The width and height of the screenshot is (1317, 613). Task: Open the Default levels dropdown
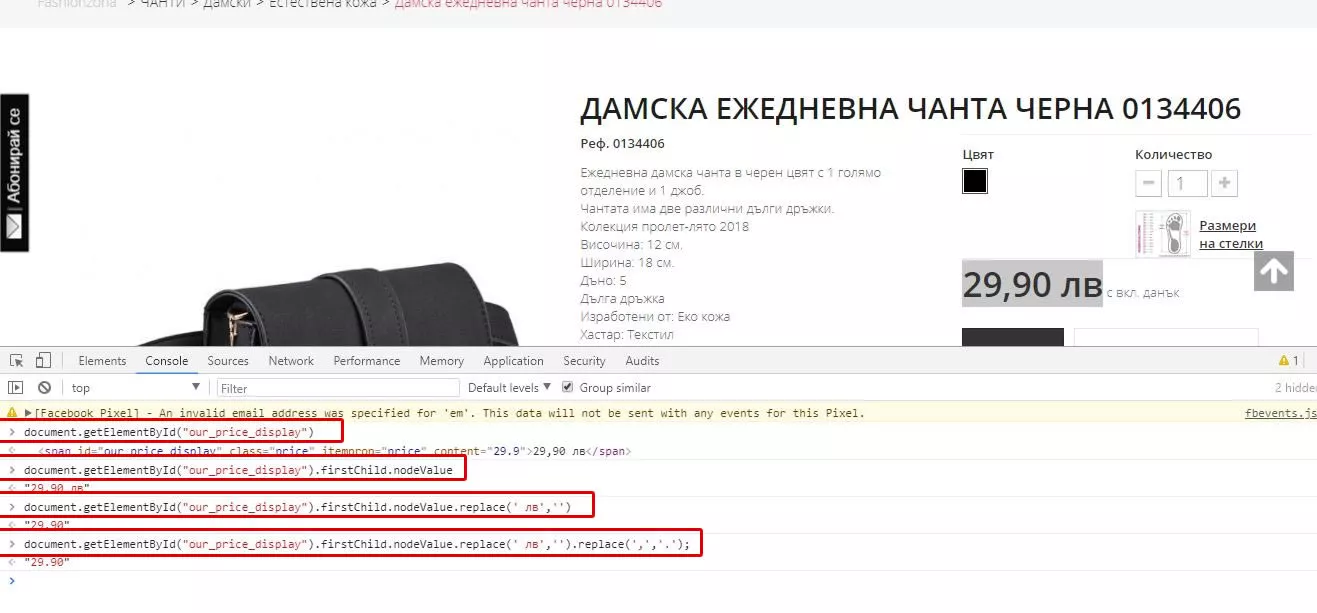[509, 387]
